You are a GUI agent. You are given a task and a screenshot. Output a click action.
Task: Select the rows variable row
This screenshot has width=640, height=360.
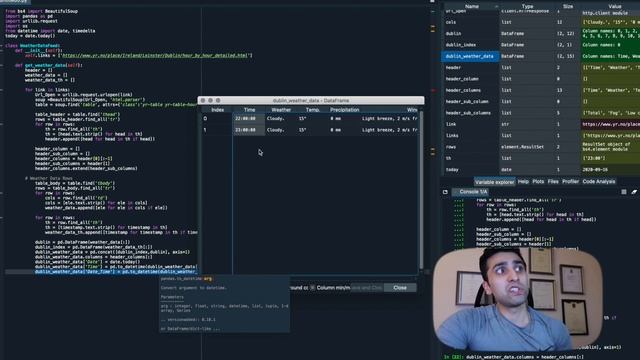[541, 147]
